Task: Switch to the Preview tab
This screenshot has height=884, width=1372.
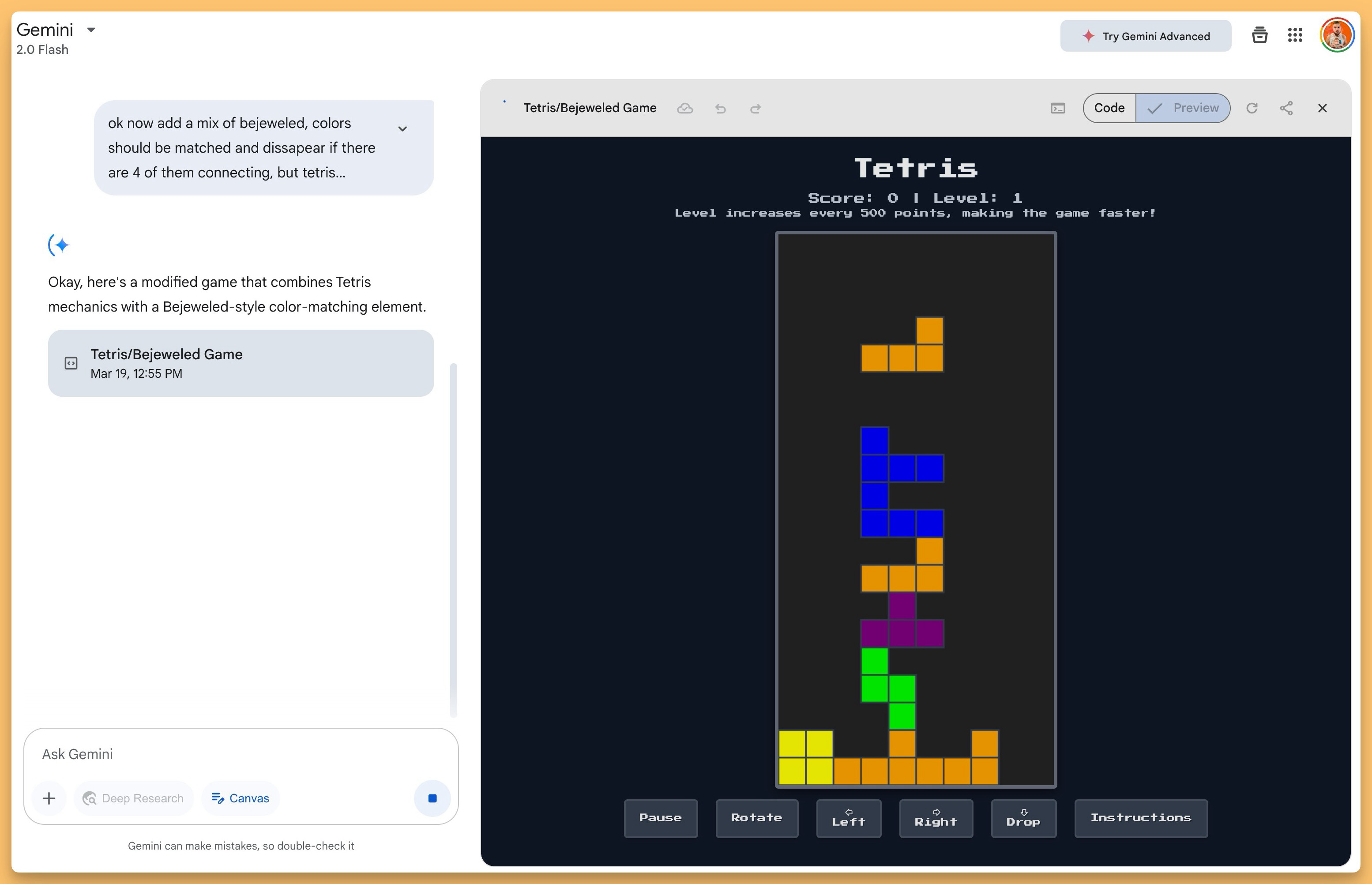Action: (x=1183, y=108)
